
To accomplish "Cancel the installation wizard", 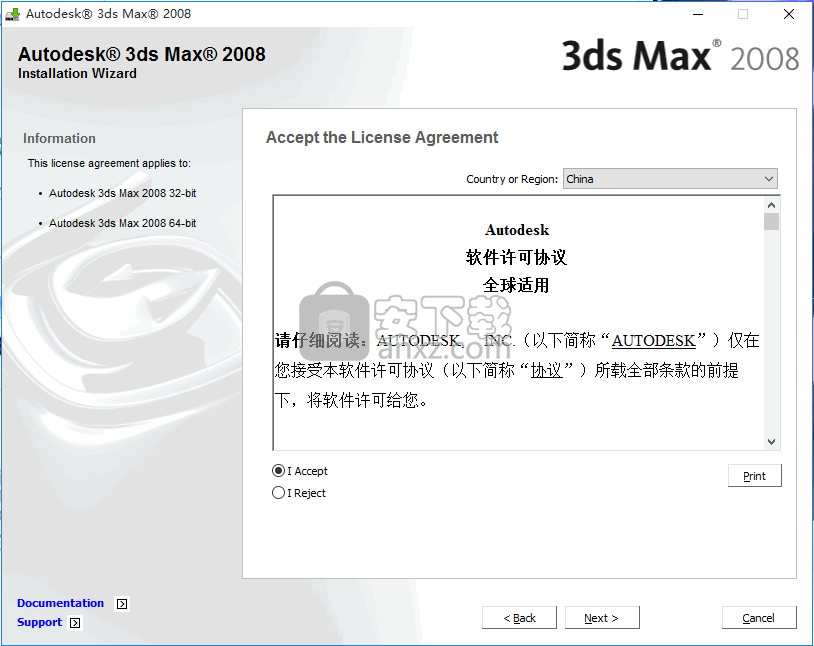I will click(x=758, y=618).
